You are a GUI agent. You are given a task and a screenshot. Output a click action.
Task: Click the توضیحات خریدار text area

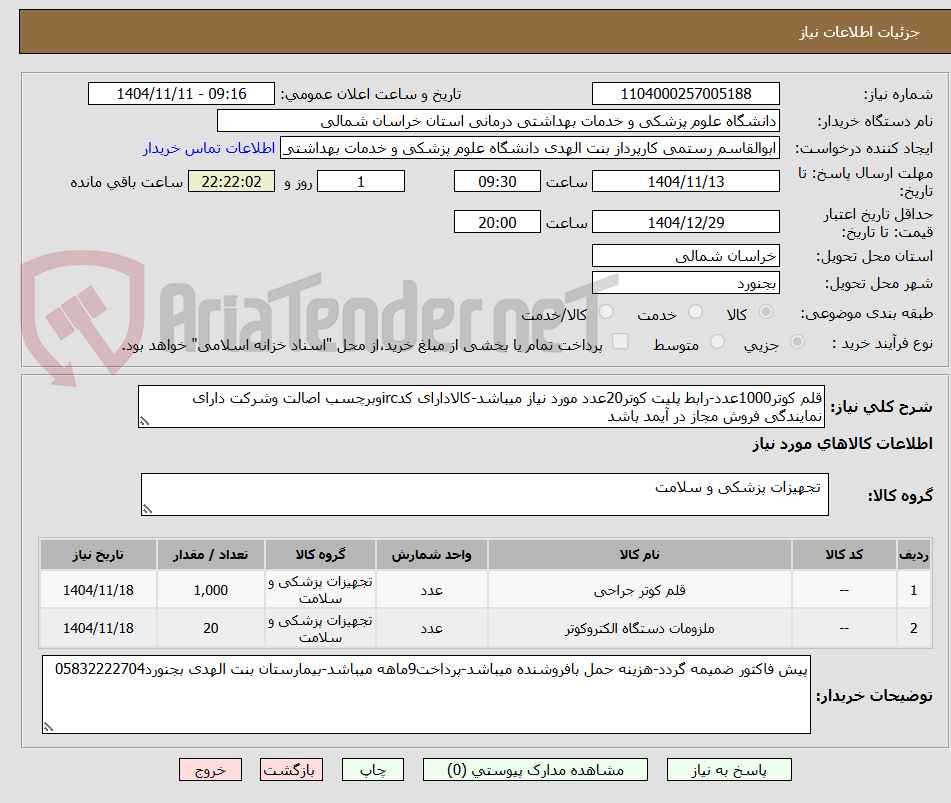tap(426, 694)
